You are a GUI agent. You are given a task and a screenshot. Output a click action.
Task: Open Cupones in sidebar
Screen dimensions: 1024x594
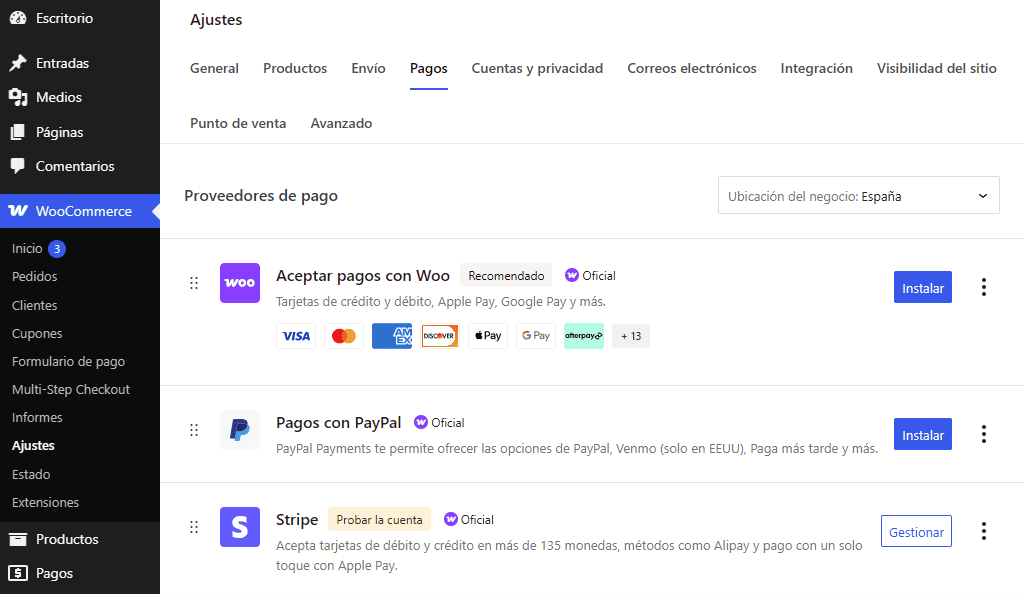click(x=37, y=334)
